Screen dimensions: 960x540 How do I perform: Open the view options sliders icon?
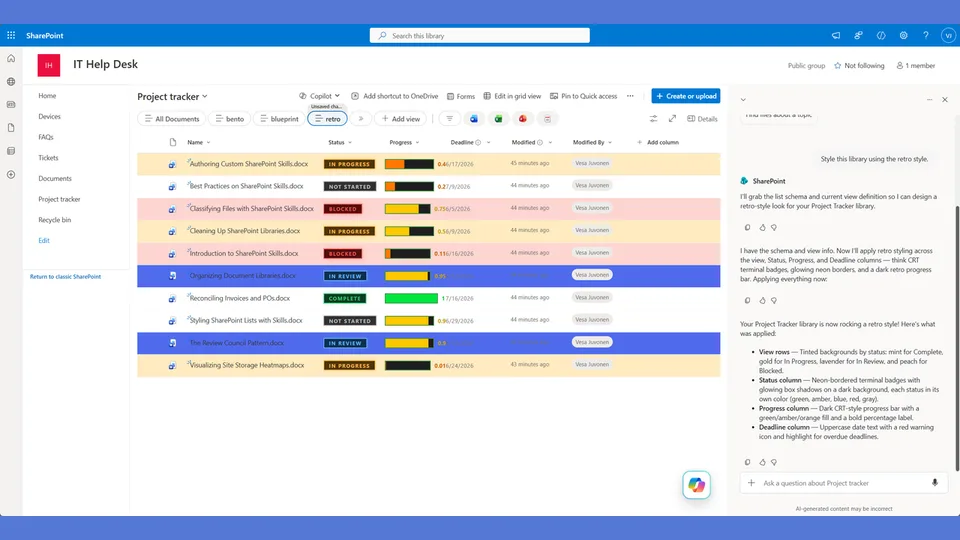653,119
